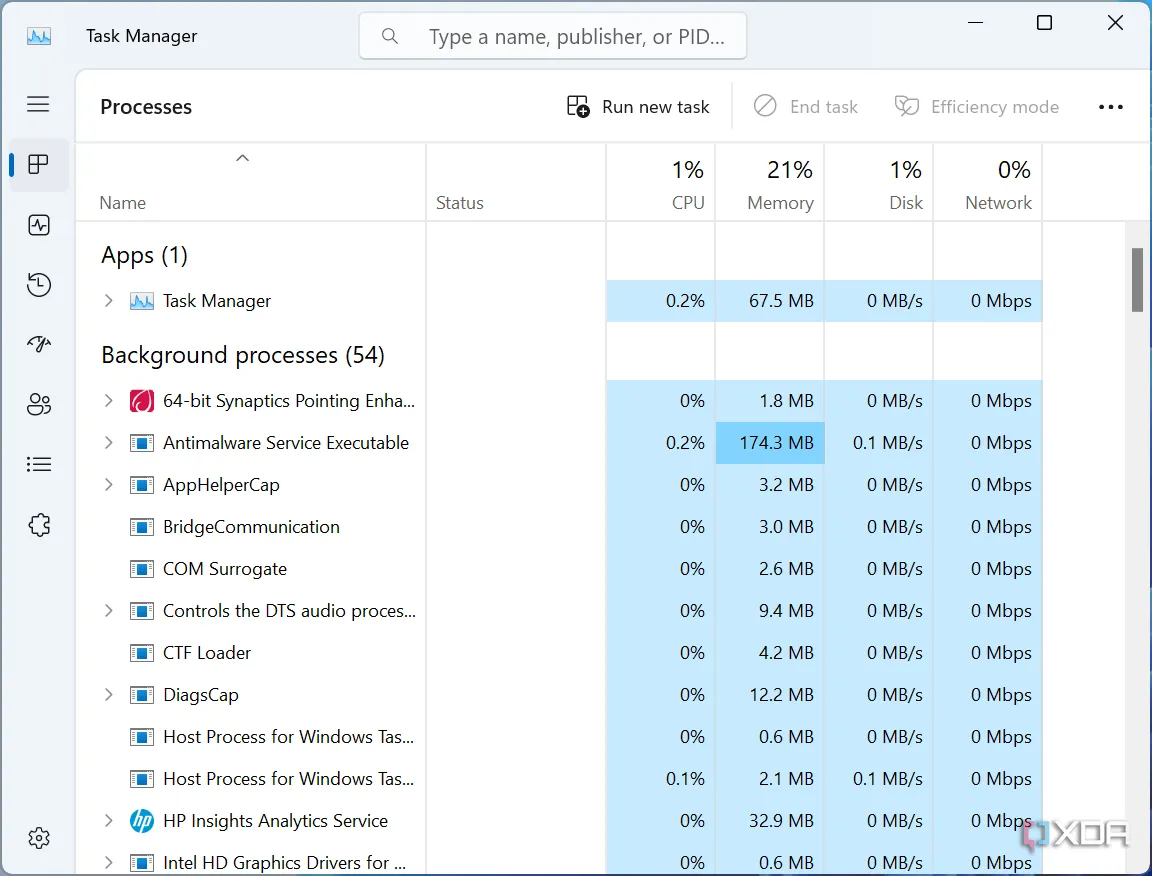The image size is (1152, 876).
Task: Open the Users page icon
Action: (39, 405)
